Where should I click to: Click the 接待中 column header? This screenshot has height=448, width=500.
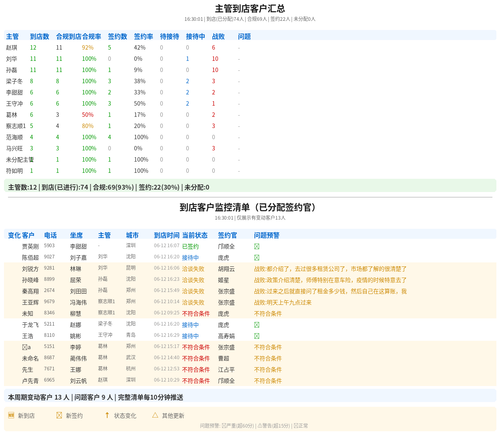[195, 36]
